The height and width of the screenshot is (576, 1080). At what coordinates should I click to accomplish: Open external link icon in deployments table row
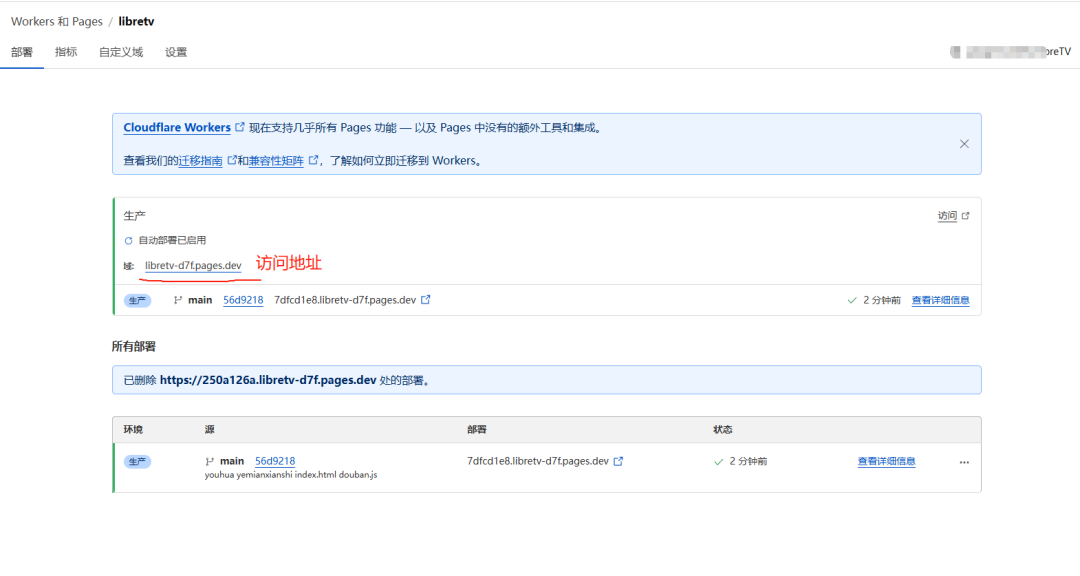point(618,461)
